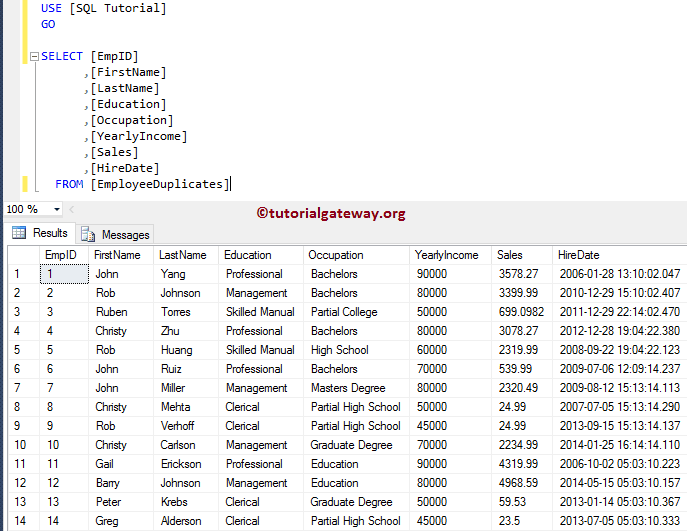Select the Sales value 4968.59
This screenshot has height=531, width=687.
coord(522,483)
